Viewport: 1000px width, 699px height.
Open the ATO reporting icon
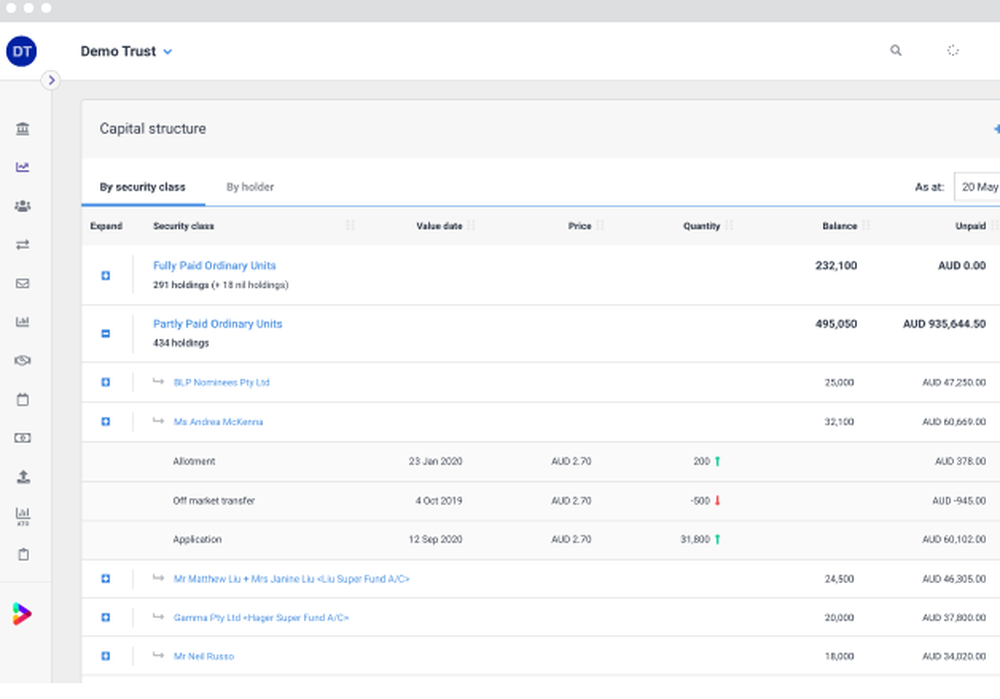[x=22, y=515]
